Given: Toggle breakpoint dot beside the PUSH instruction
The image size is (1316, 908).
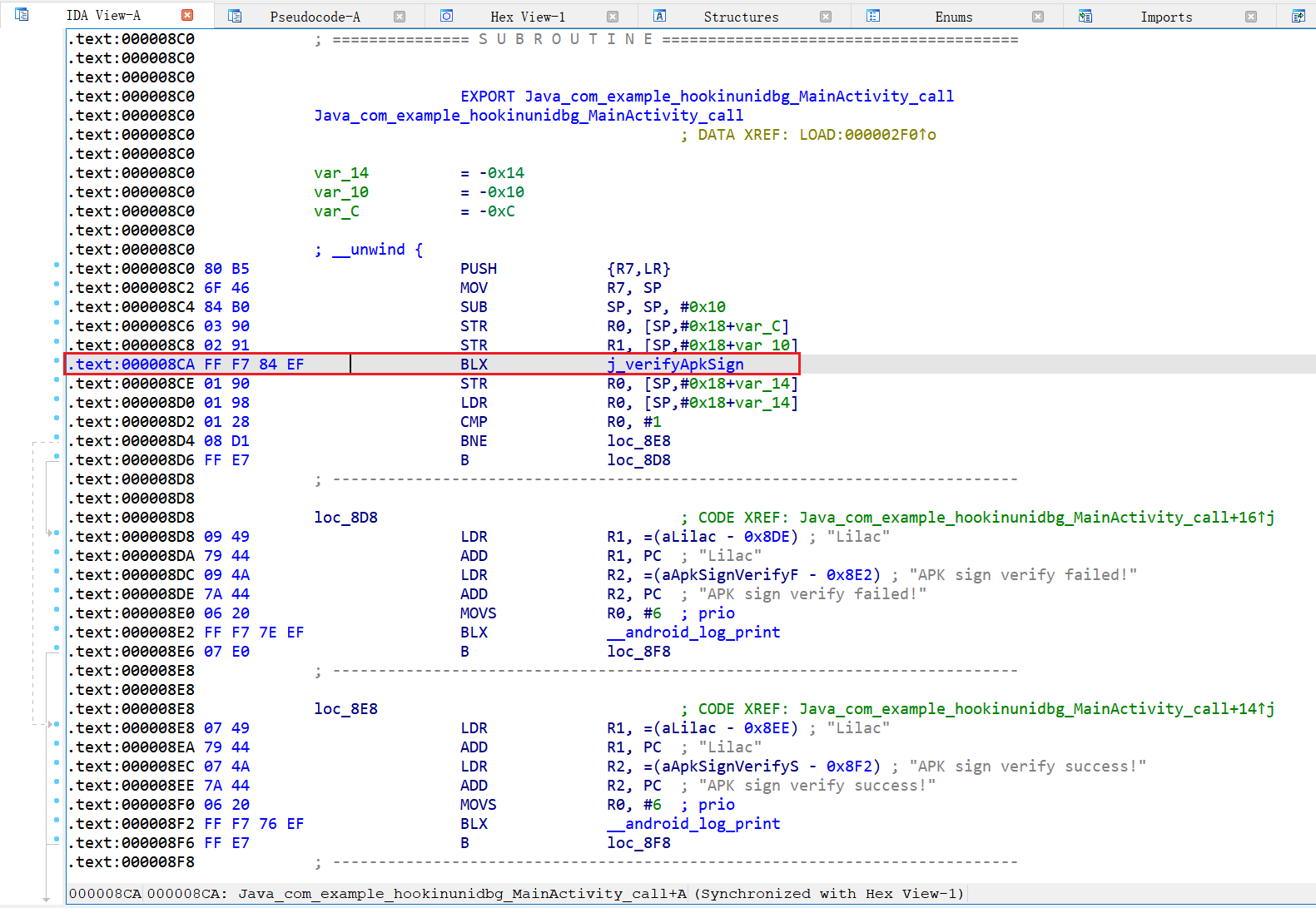Looking at the screenshot, I should point(57,265).
